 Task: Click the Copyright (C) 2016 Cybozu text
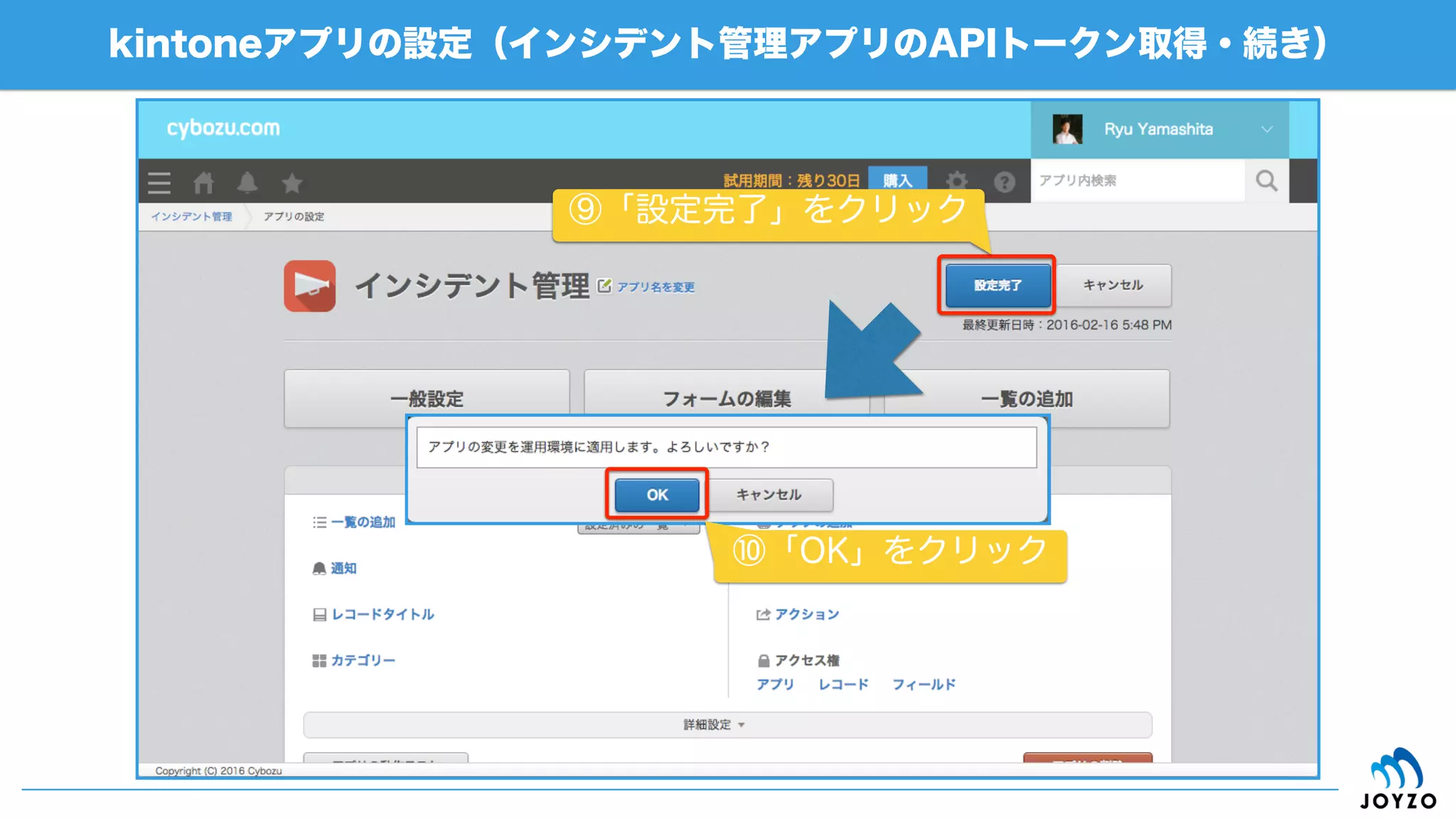(218, 771)
